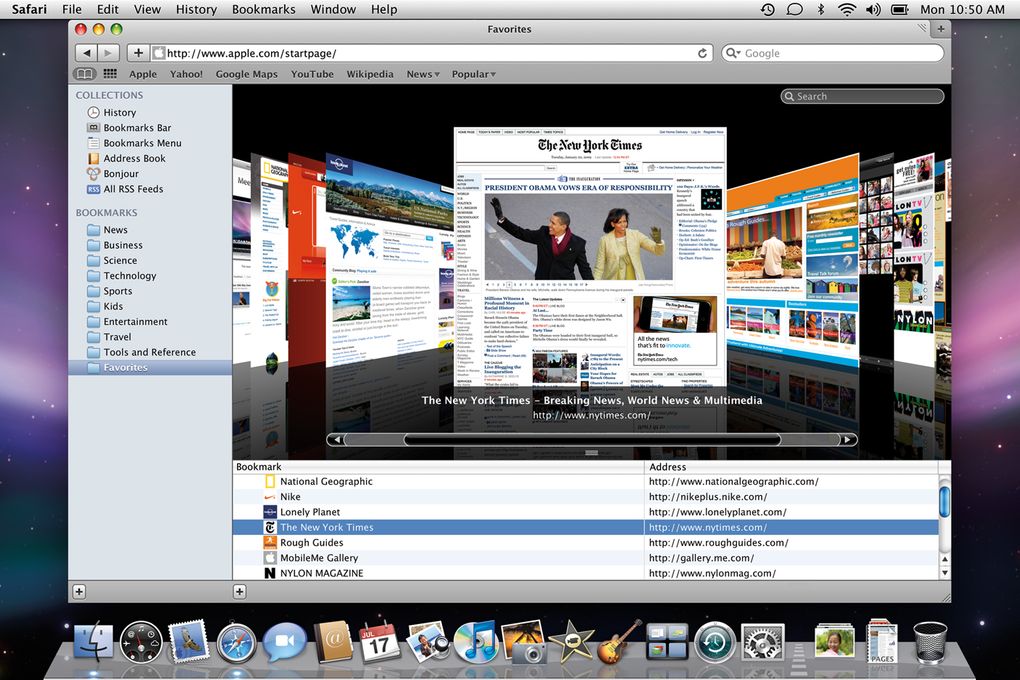Screen dimensions: 1020x680
Task: Show all bookmarks with the open book icon
Action: [85, 74]
